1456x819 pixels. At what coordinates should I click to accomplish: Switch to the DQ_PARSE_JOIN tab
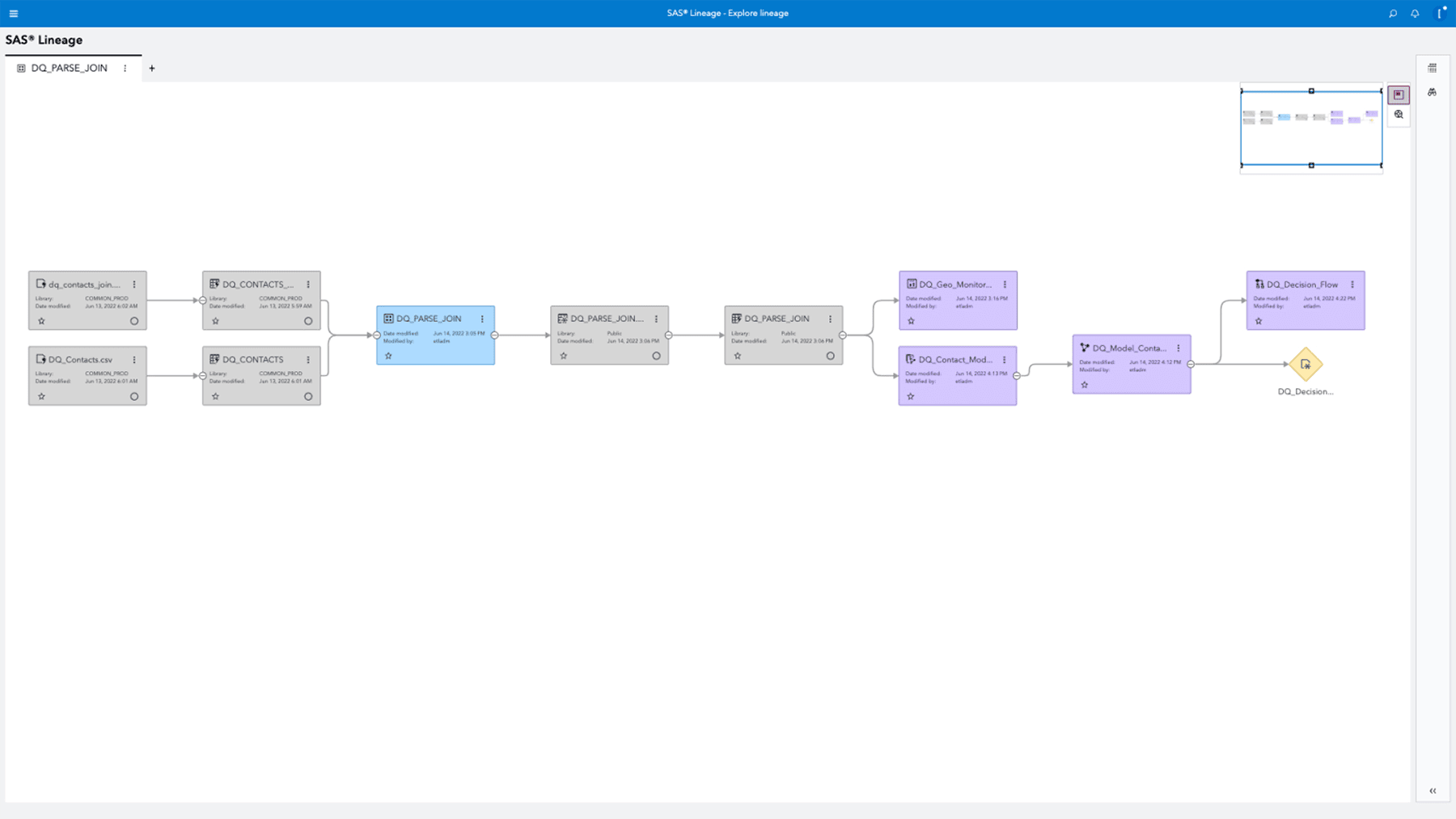(70, 68)
